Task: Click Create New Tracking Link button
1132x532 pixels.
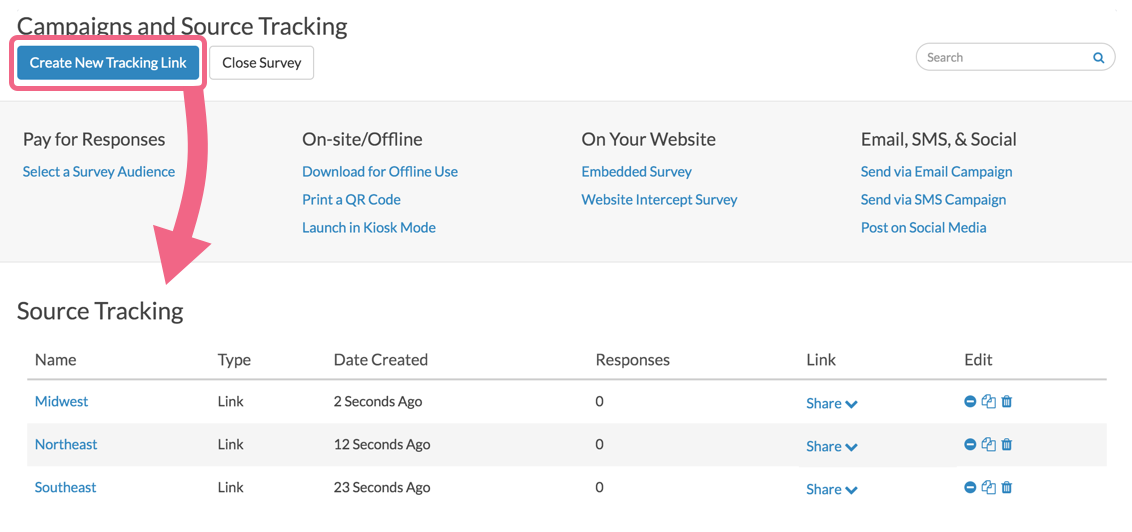Action: [108, 63]
